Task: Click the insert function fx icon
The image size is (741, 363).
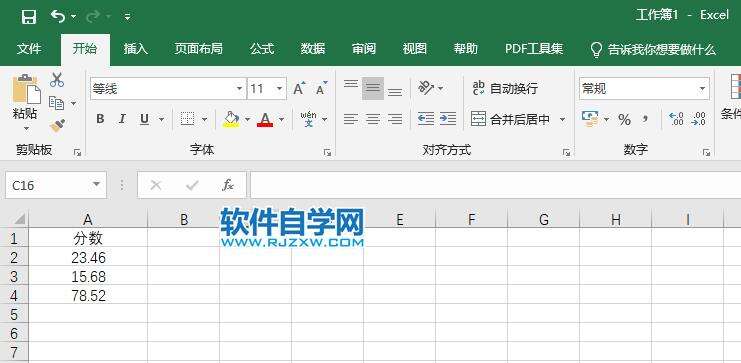Action: pyautogui.click(x=228, y=185)
